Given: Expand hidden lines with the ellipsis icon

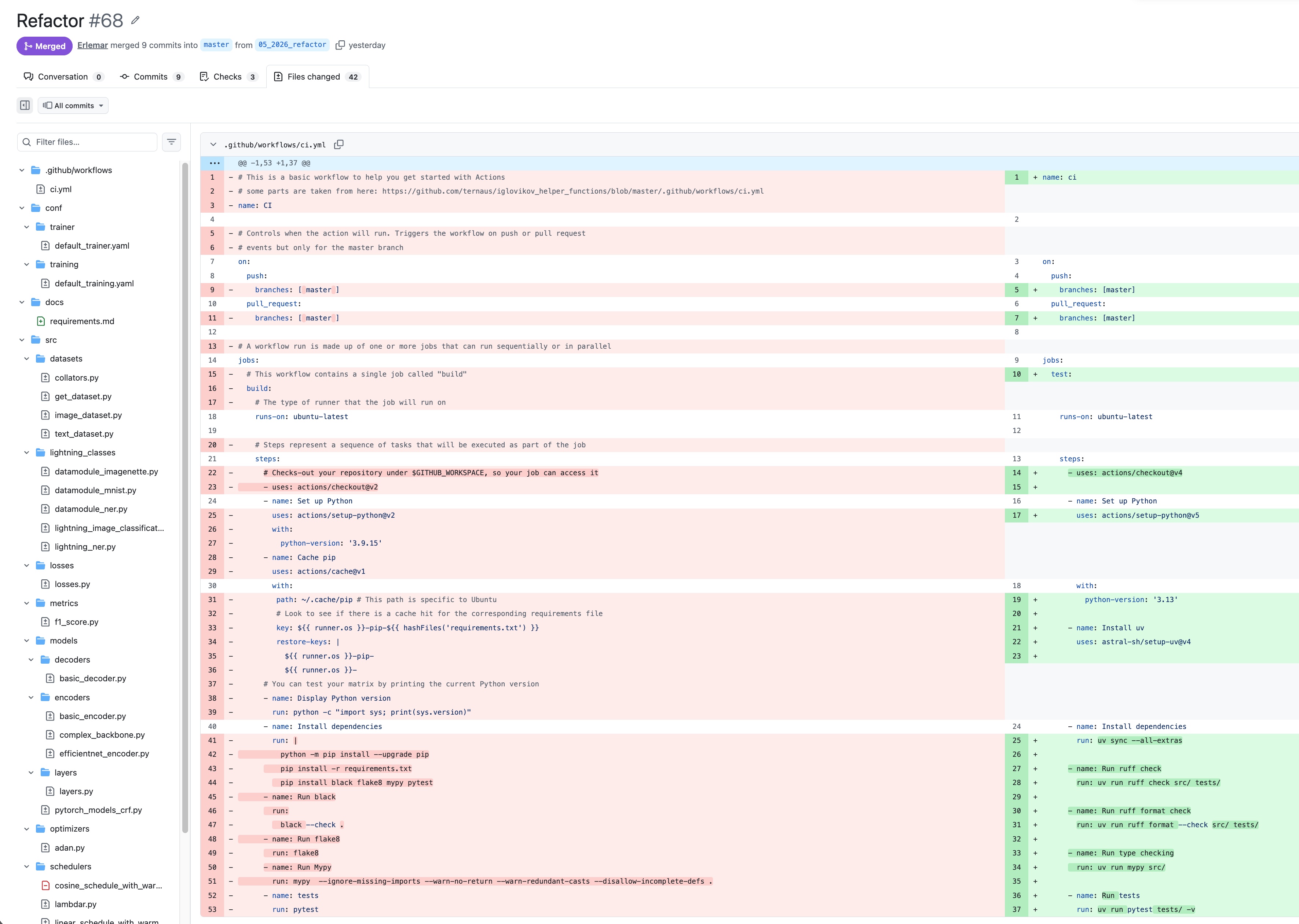Looking at the screenshot, I should [x=215, y=163].
